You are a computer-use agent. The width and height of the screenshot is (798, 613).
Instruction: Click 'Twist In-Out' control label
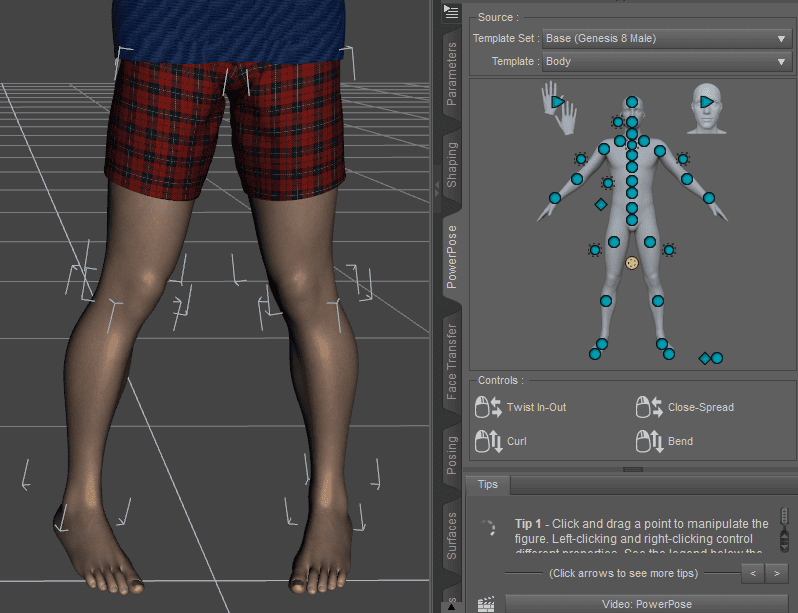pyautogui.click(x=536, y=407)
